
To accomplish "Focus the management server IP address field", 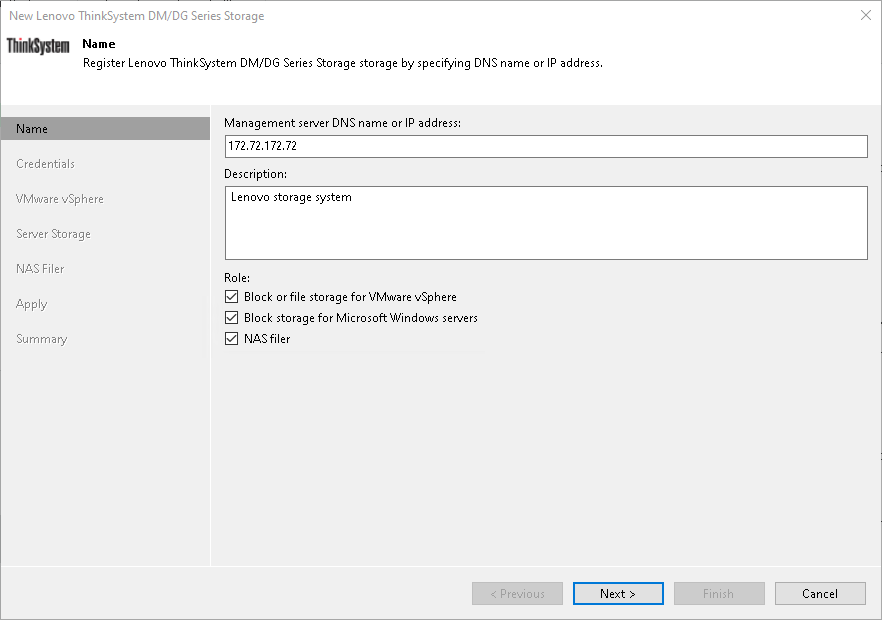I will pos(546,146).
